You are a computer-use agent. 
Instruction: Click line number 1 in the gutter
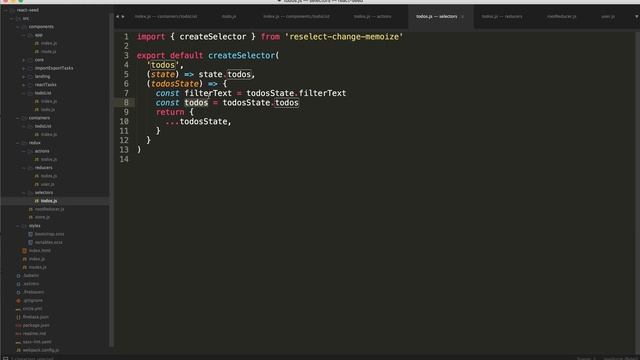(x=126, y=37)
